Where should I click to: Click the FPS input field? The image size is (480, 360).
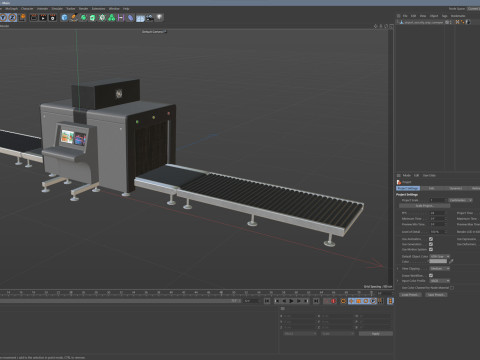coord(437,213)
